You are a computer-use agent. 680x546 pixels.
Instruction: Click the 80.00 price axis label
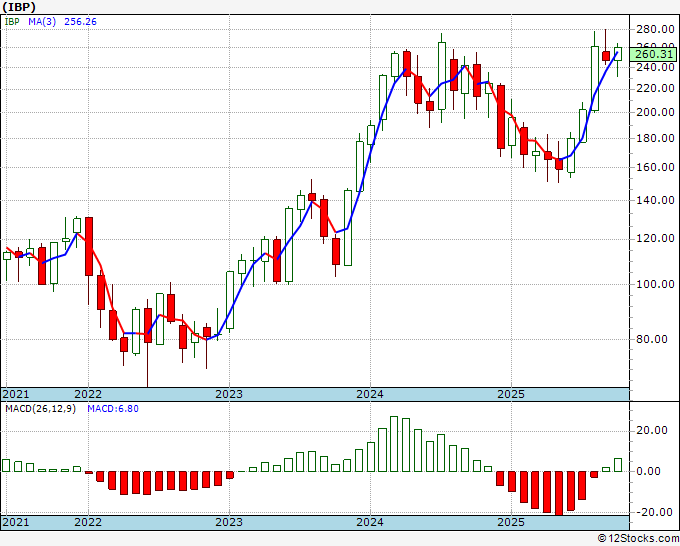(652, 339)
